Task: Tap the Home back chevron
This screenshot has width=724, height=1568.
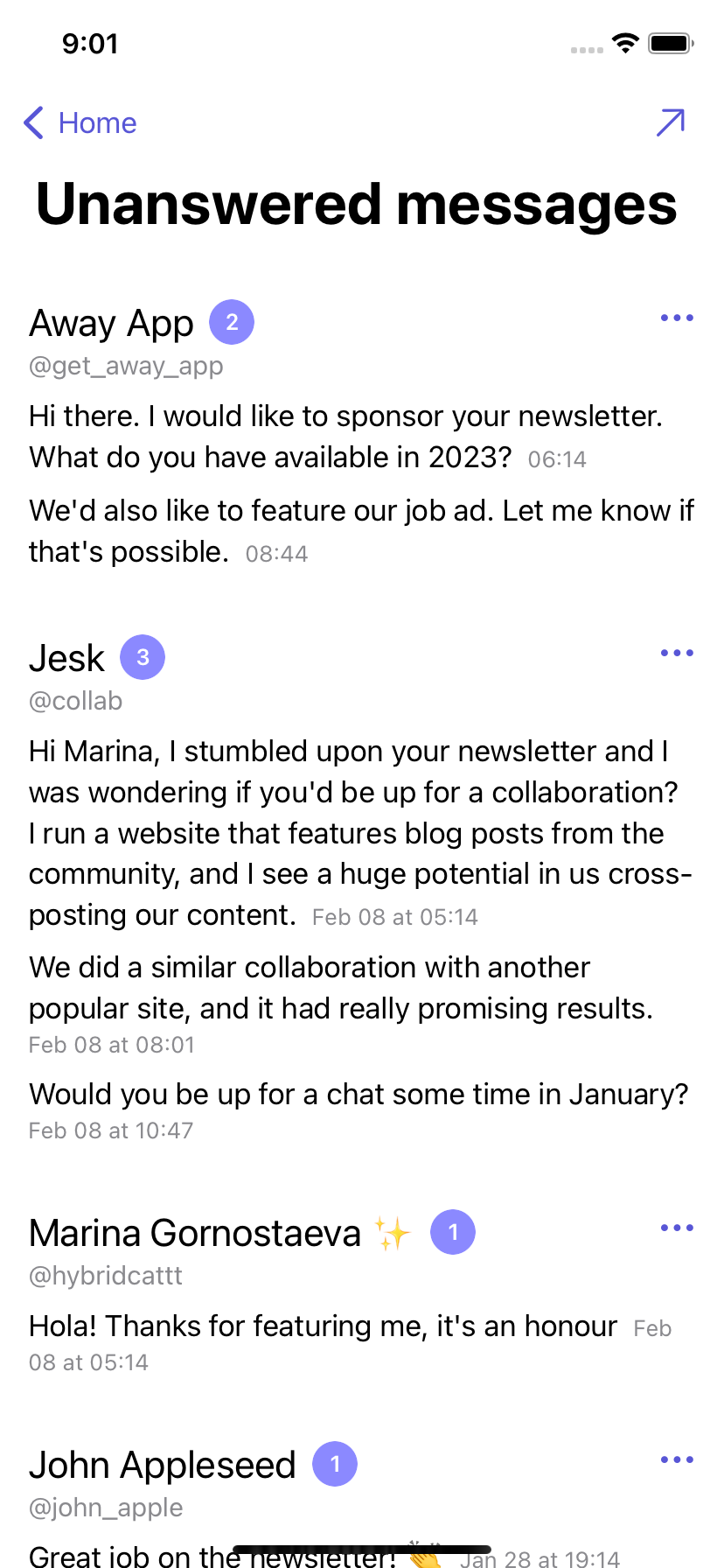Action: pos(33,123)
